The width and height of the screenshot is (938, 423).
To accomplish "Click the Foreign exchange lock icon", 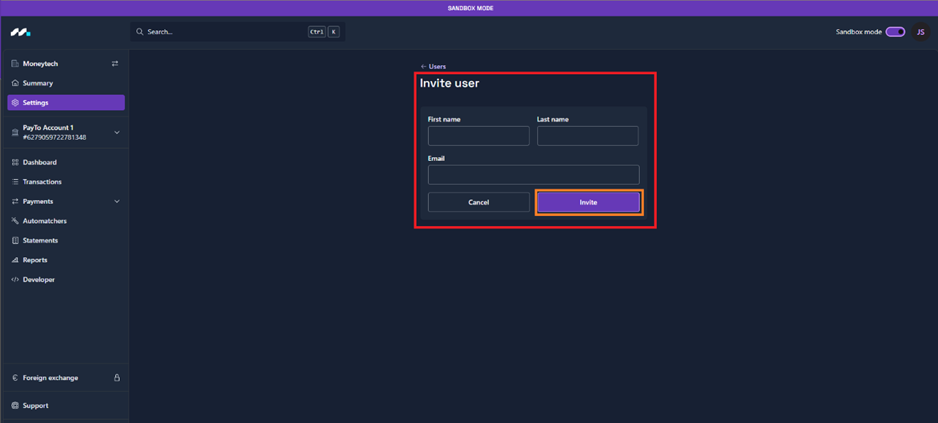I will pyautogui.click(x=117, y=378).
